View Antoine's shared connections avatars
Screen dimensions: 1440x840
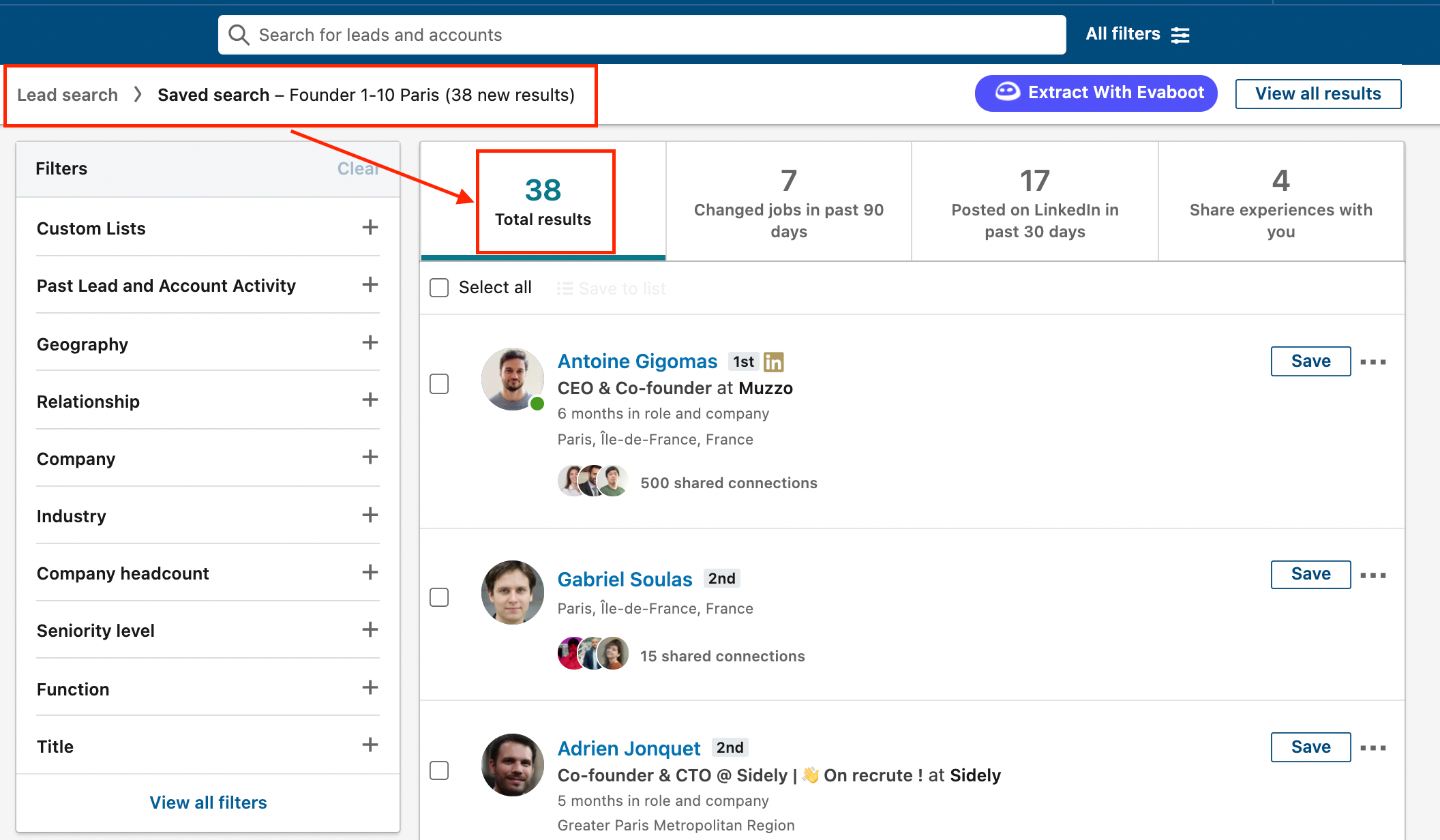pos(593,481)
